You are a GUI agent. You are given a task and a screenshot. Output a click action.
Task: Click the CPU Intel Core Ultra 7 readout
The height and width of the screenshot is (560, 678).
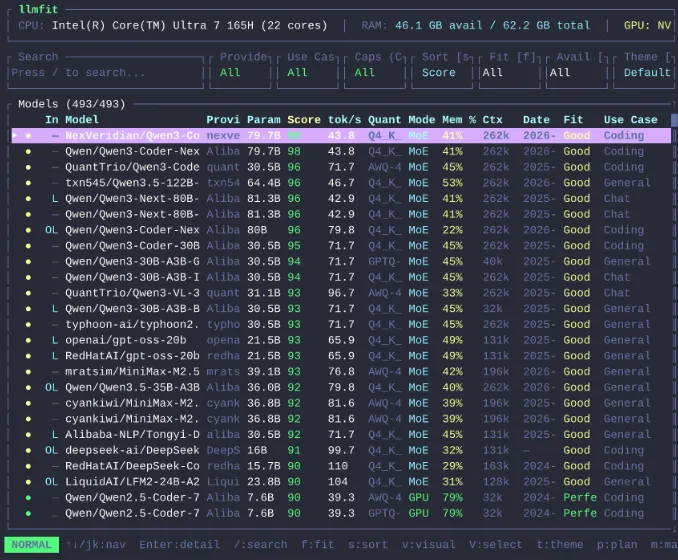click(173, 26)
